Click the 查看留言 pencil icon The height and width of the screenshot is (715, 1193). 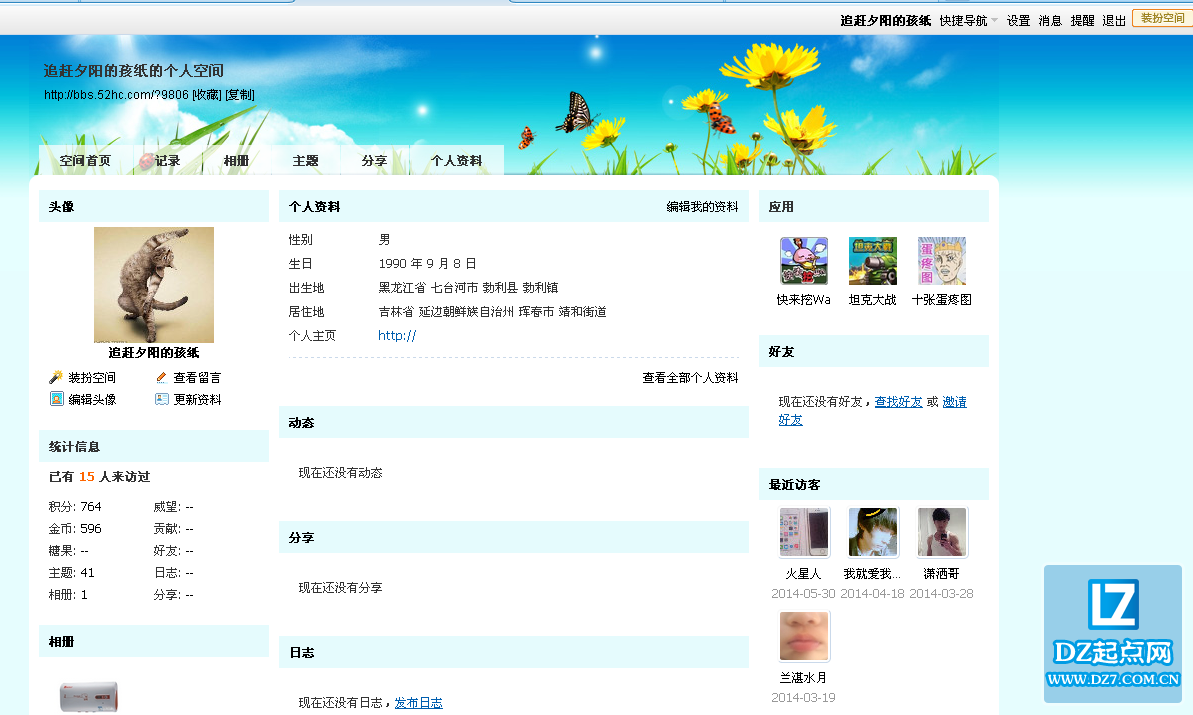(x=162, y=377)
